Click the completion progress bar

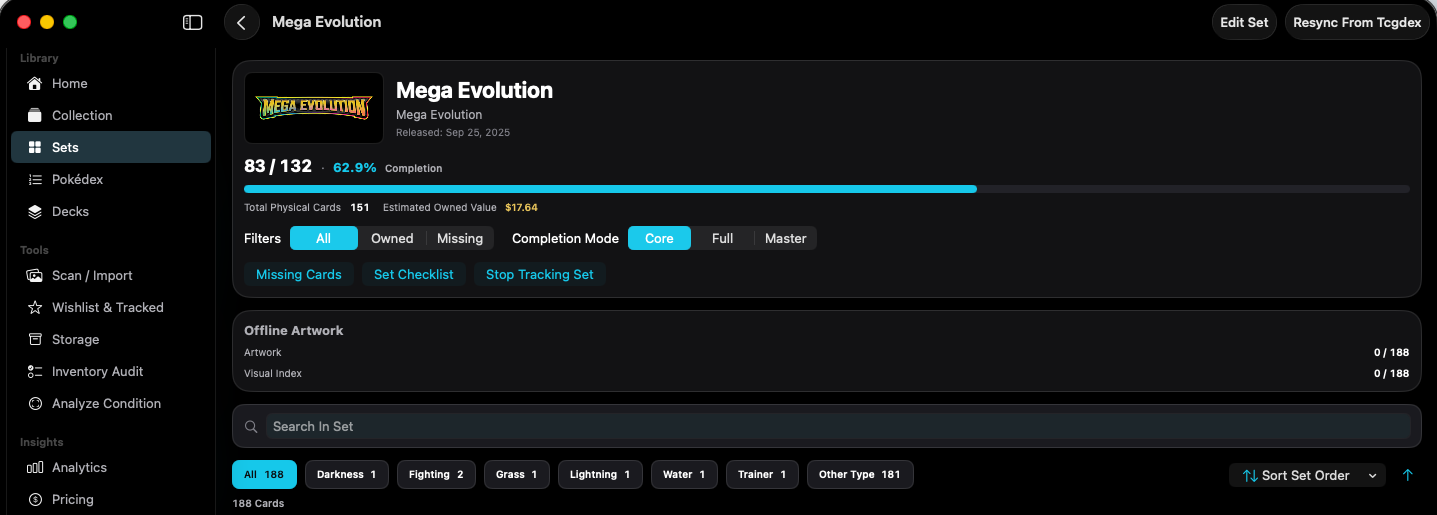click(x=827, y=188)
